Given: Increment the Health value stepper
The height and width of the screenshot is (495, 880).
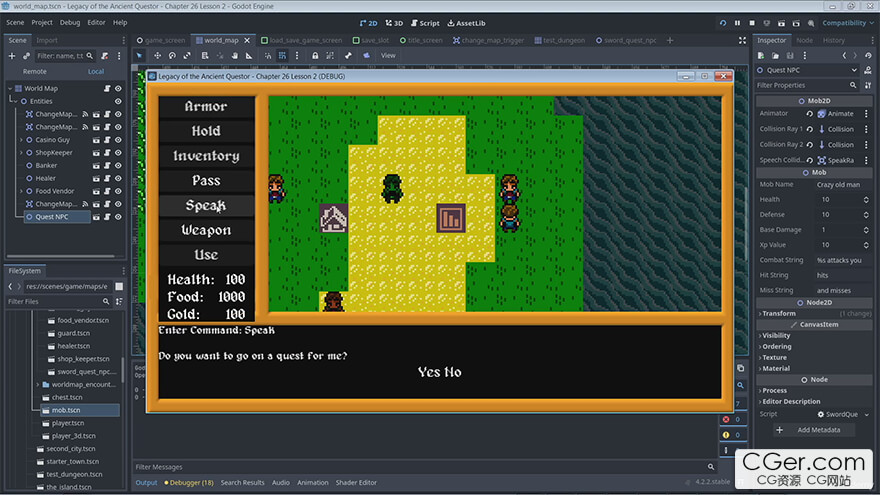Looking at the screenshot, I should [866, 198].
